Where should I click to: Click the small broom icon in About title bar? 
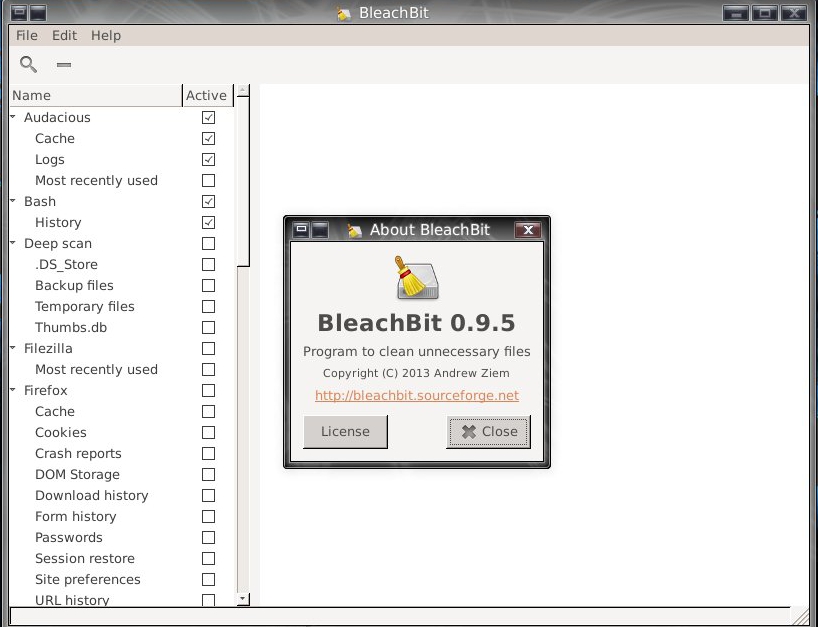354,231
